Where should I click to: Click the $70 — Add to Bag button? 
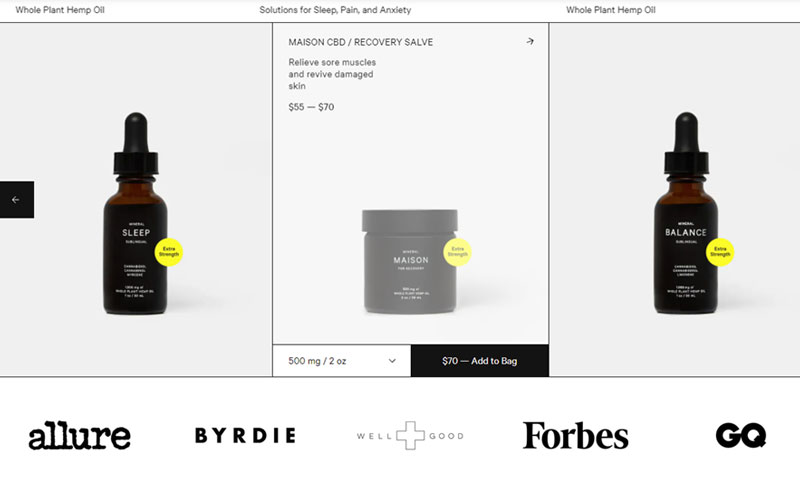click(x=480, y=361)
